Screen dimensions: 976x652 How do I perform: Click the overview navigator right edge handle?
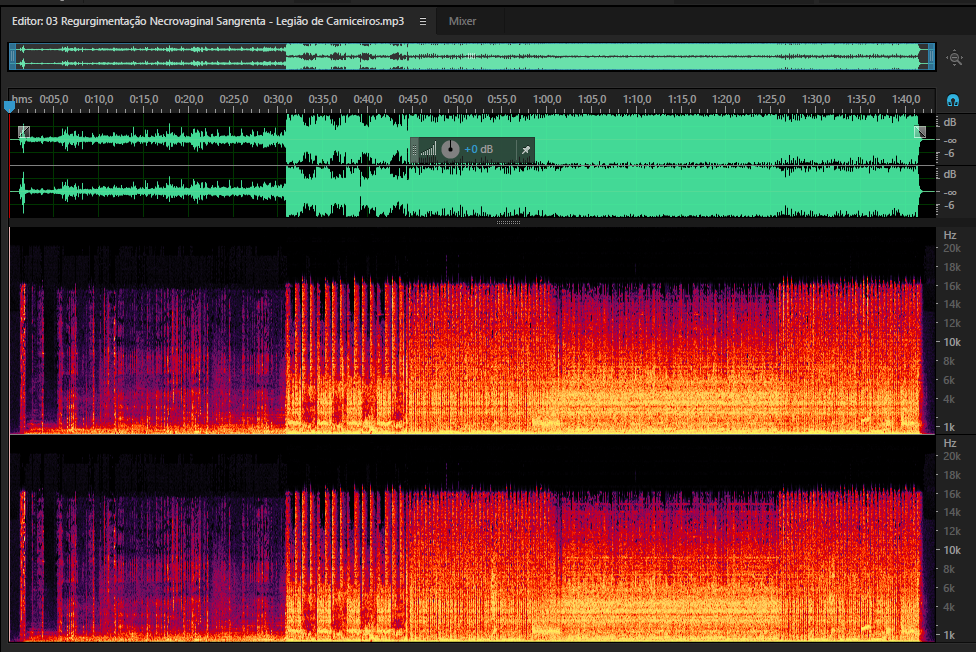click(x=932, y=57)
